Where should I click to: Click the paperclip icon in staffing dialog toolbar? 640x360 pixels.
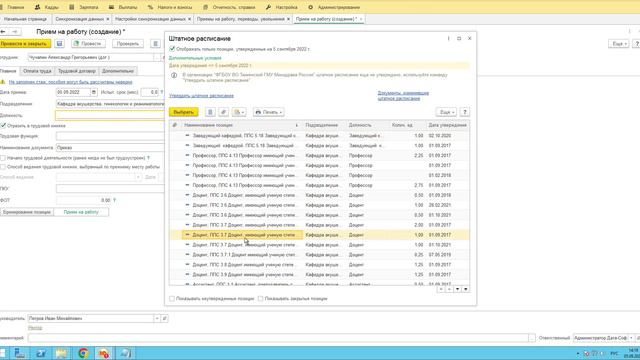(223, 112)
